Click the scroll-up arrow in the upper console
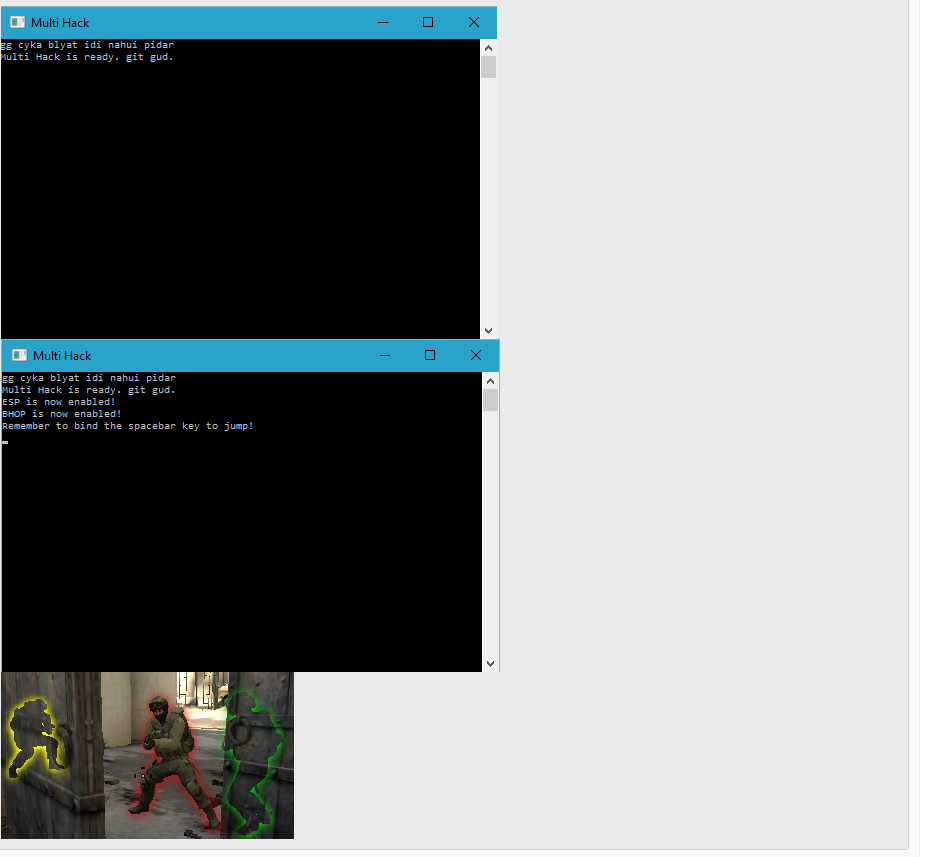The height and width of the screenshot is (857, 928). [x=488, y=48]
